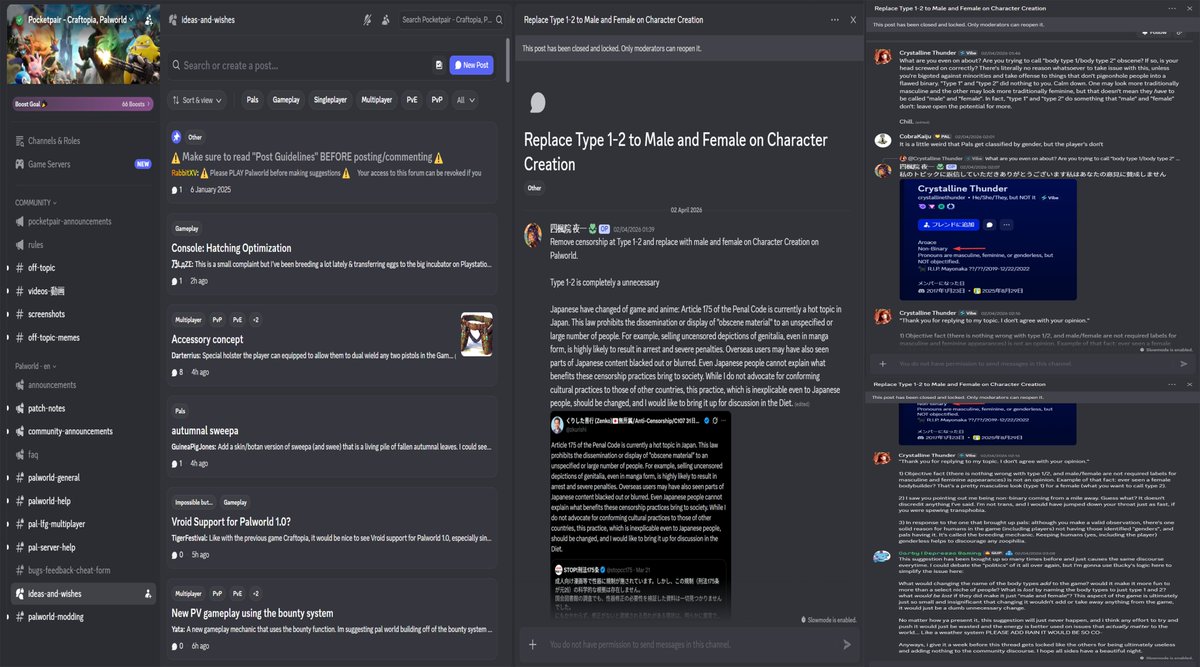The image size is (1200, 667).
Task: Open the Accessory concept post thumbnail
Action: click(x=477, y=334)
